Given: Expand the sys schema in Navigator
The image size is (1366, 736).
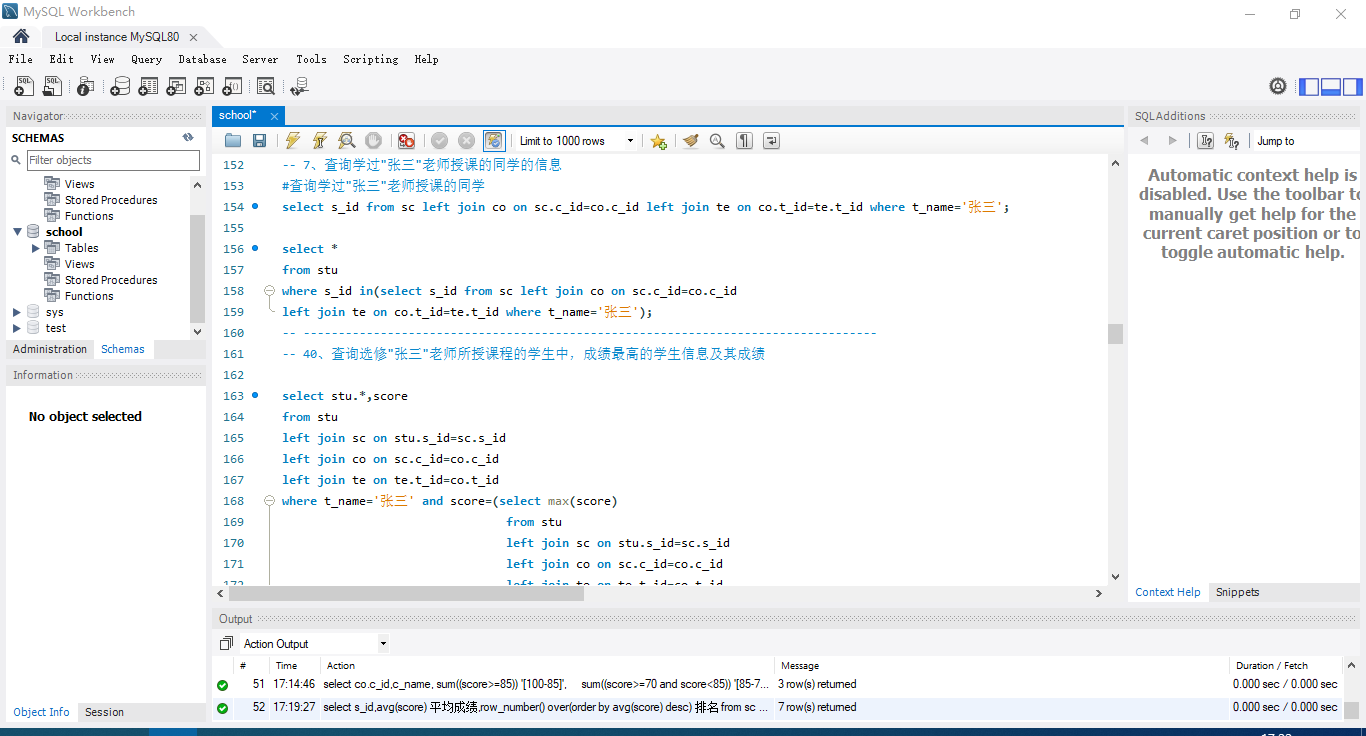Looking at the screenshot, I should click(x=16, y=312).
